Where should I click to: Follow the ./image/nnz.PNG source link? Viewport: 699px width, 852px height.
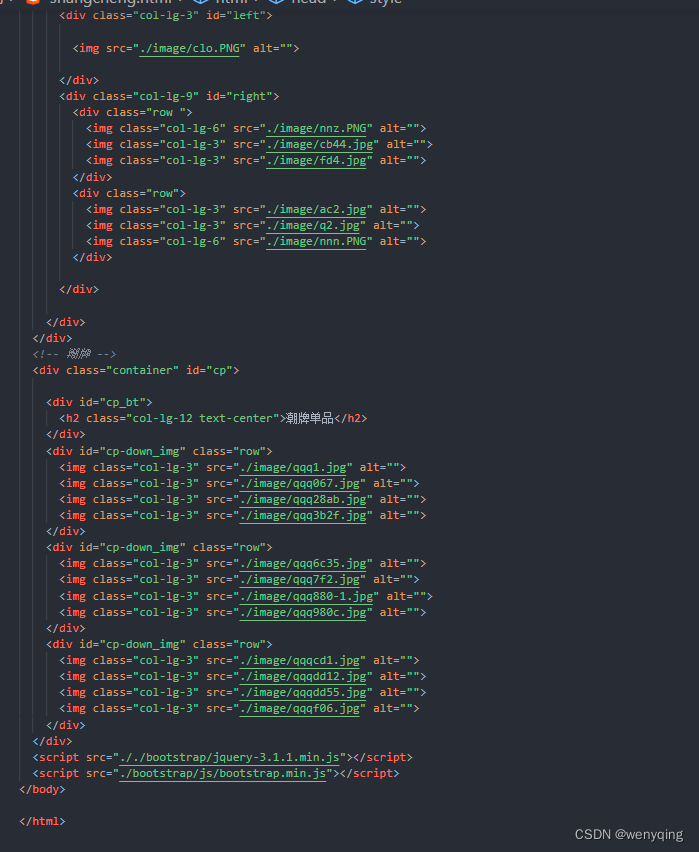(x=316, y=128)
